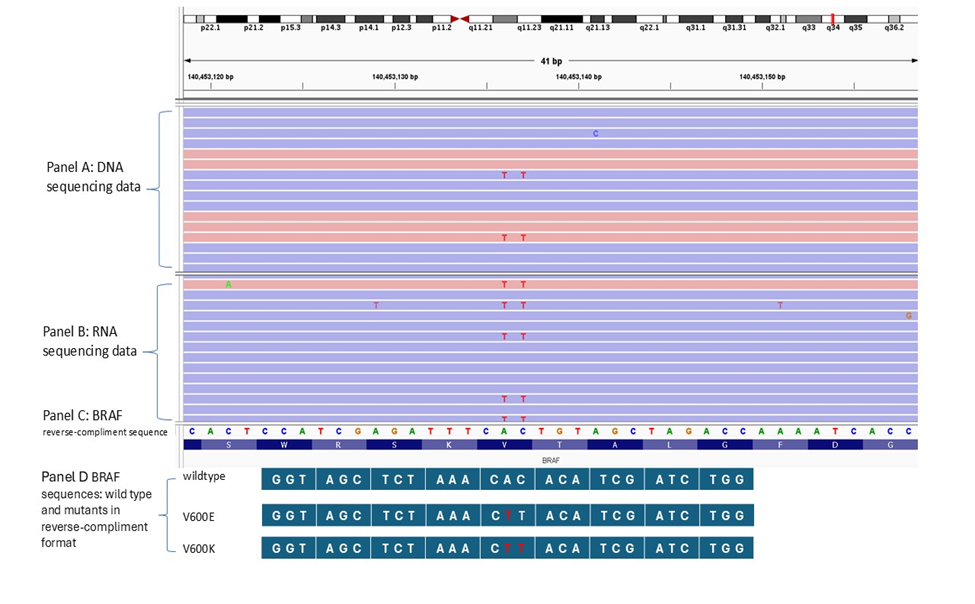Click the 140,453,130 bp ruler position

(x=395, y=76)
